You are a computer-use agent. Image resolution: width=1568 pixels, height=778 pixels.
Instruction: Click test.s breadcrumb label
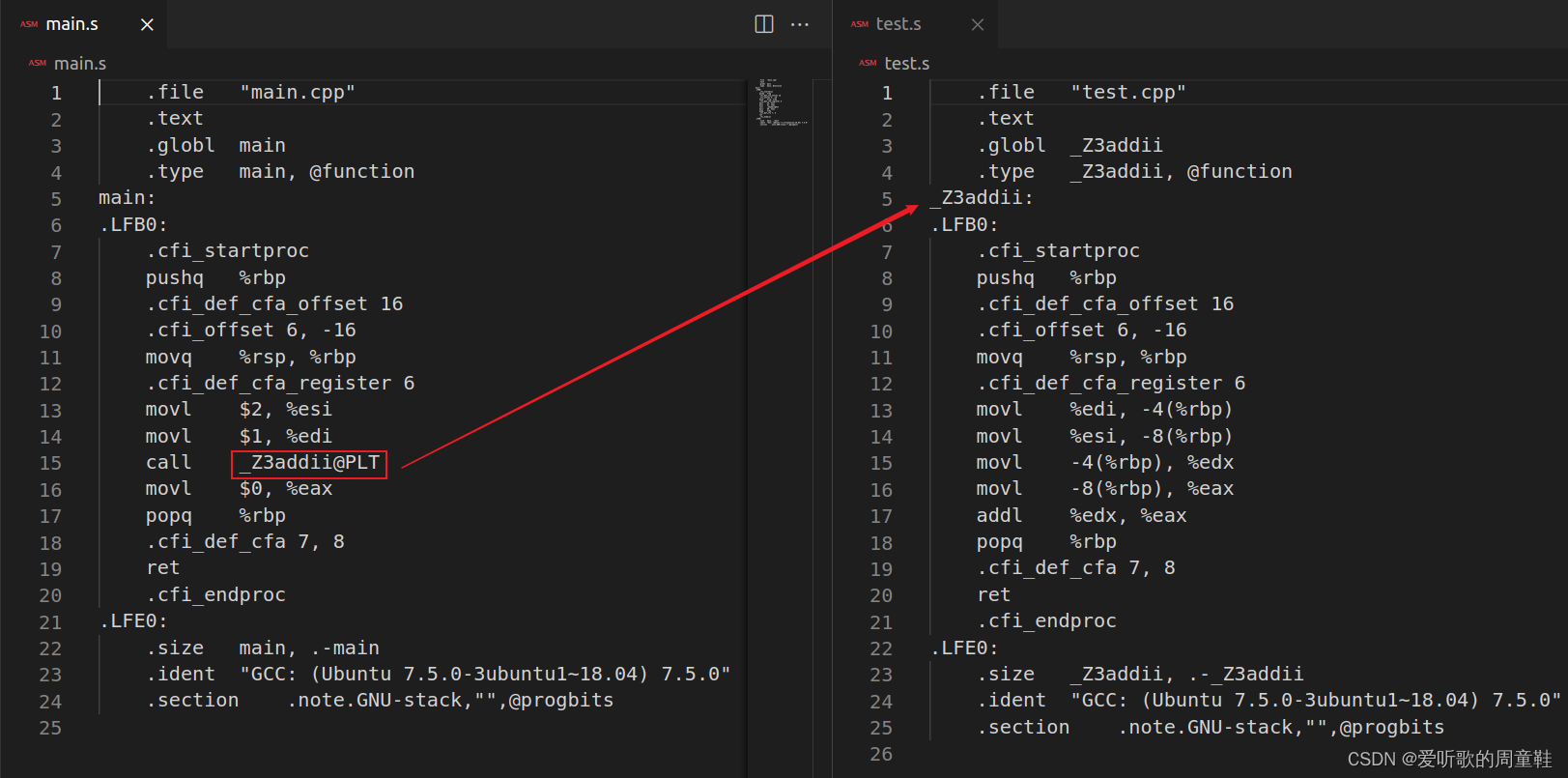click(907, 64)
